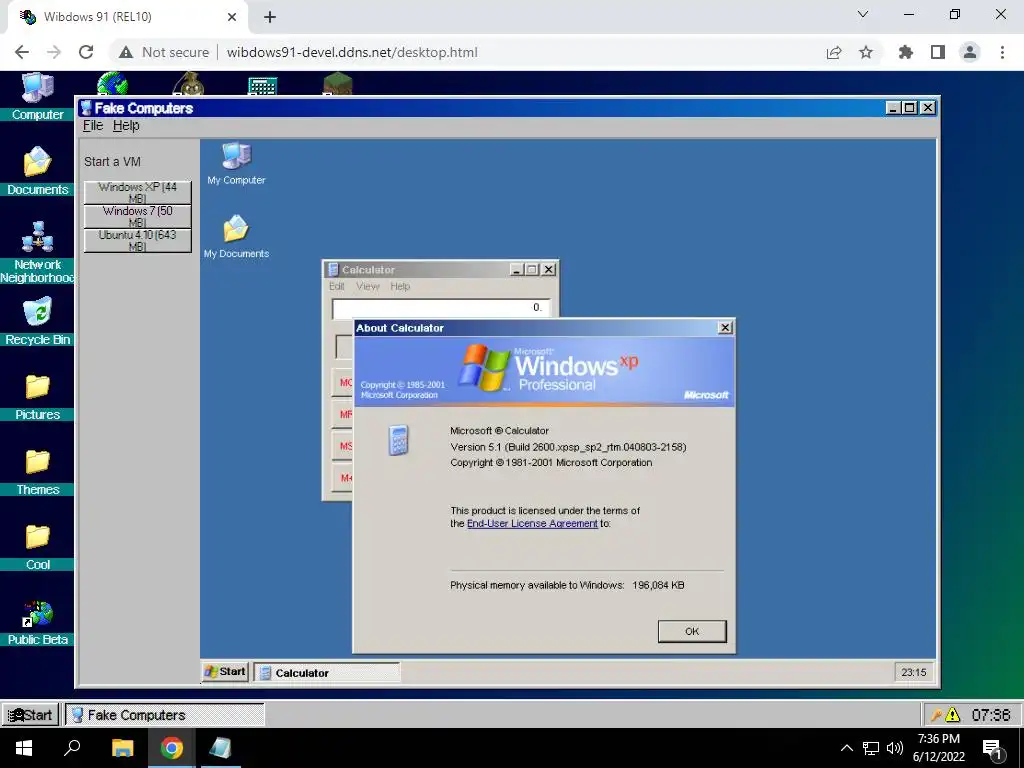The height and width of the screenshot is (768, 1024).
Task: Click the calculator icon in About dialog
Action: click(x=398, y=440)
